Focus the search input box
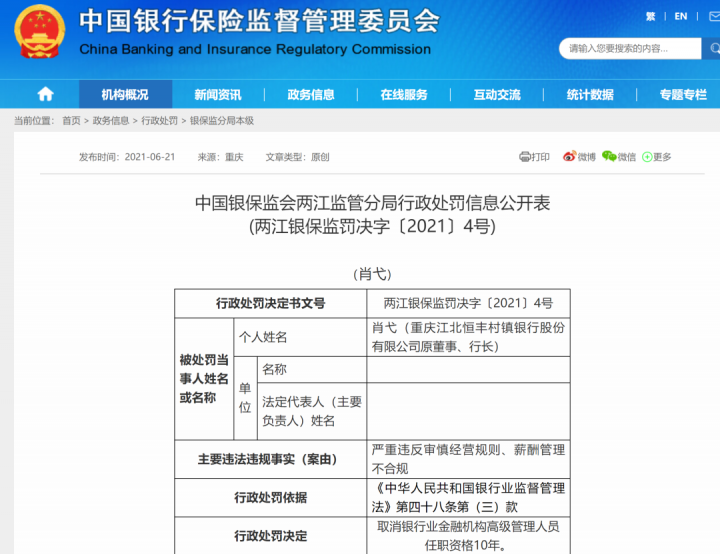 [630, 48]
